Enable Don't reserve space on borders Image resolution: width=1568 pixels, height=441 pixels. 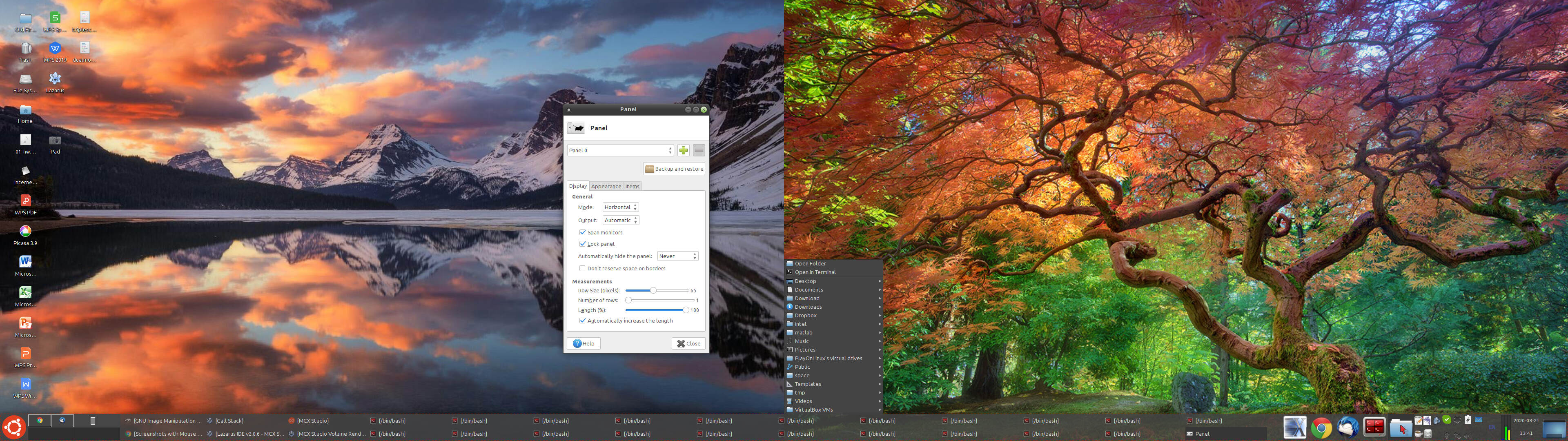click(583, 269)
